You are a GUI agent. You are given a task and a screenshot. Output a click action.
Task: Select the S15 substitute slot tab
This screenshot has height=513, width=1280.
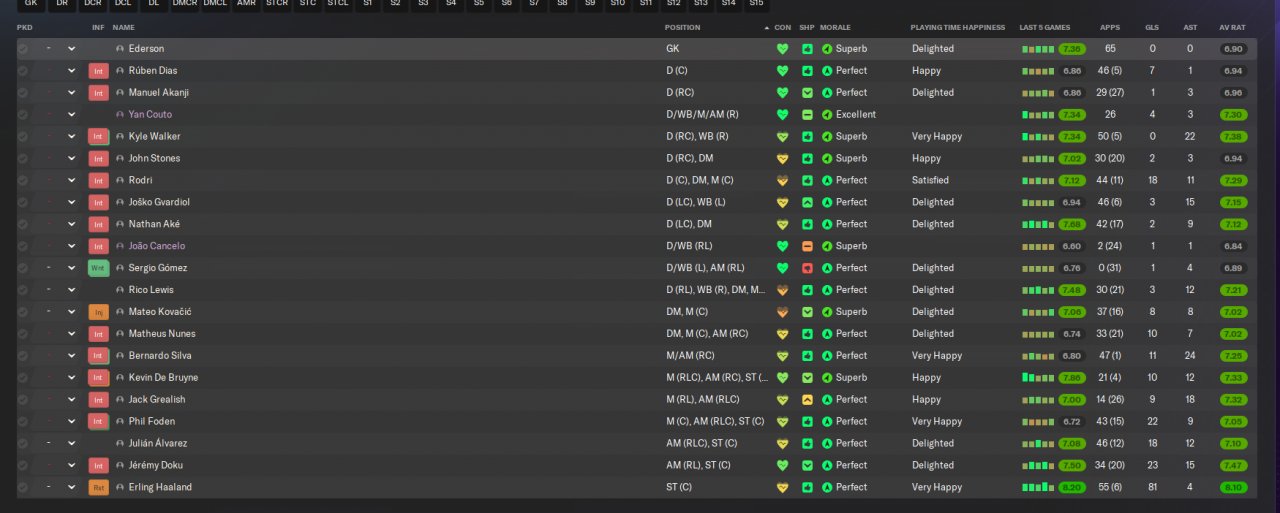755,5
